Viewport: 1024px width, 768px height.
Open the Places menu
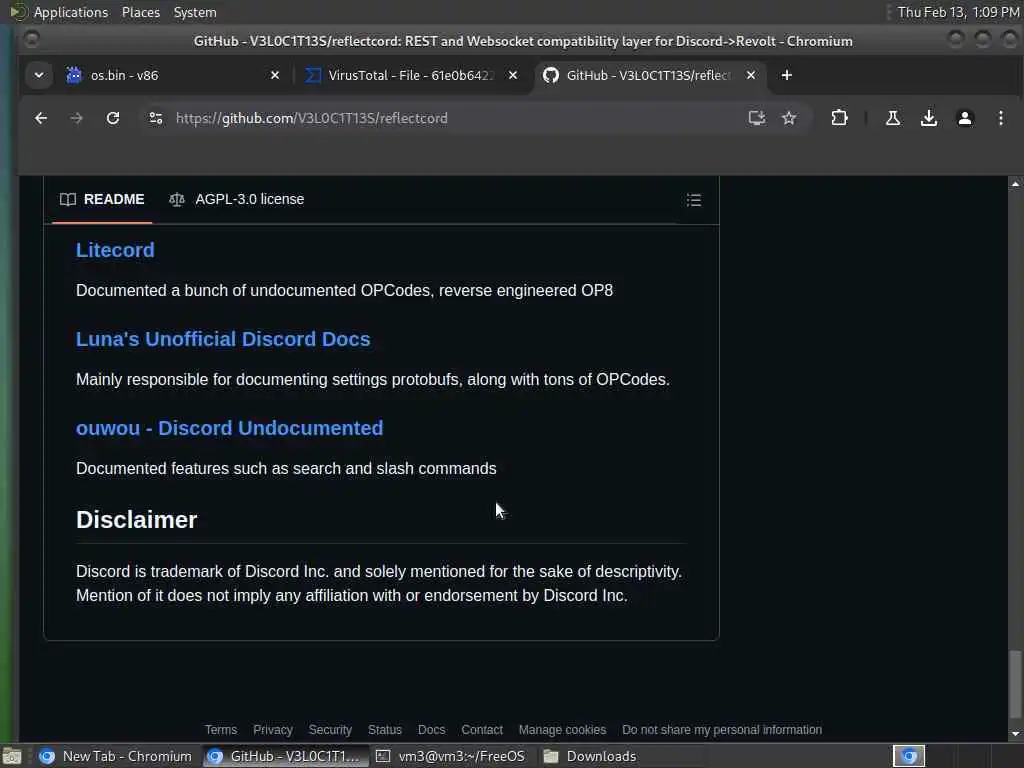[140, 12]
